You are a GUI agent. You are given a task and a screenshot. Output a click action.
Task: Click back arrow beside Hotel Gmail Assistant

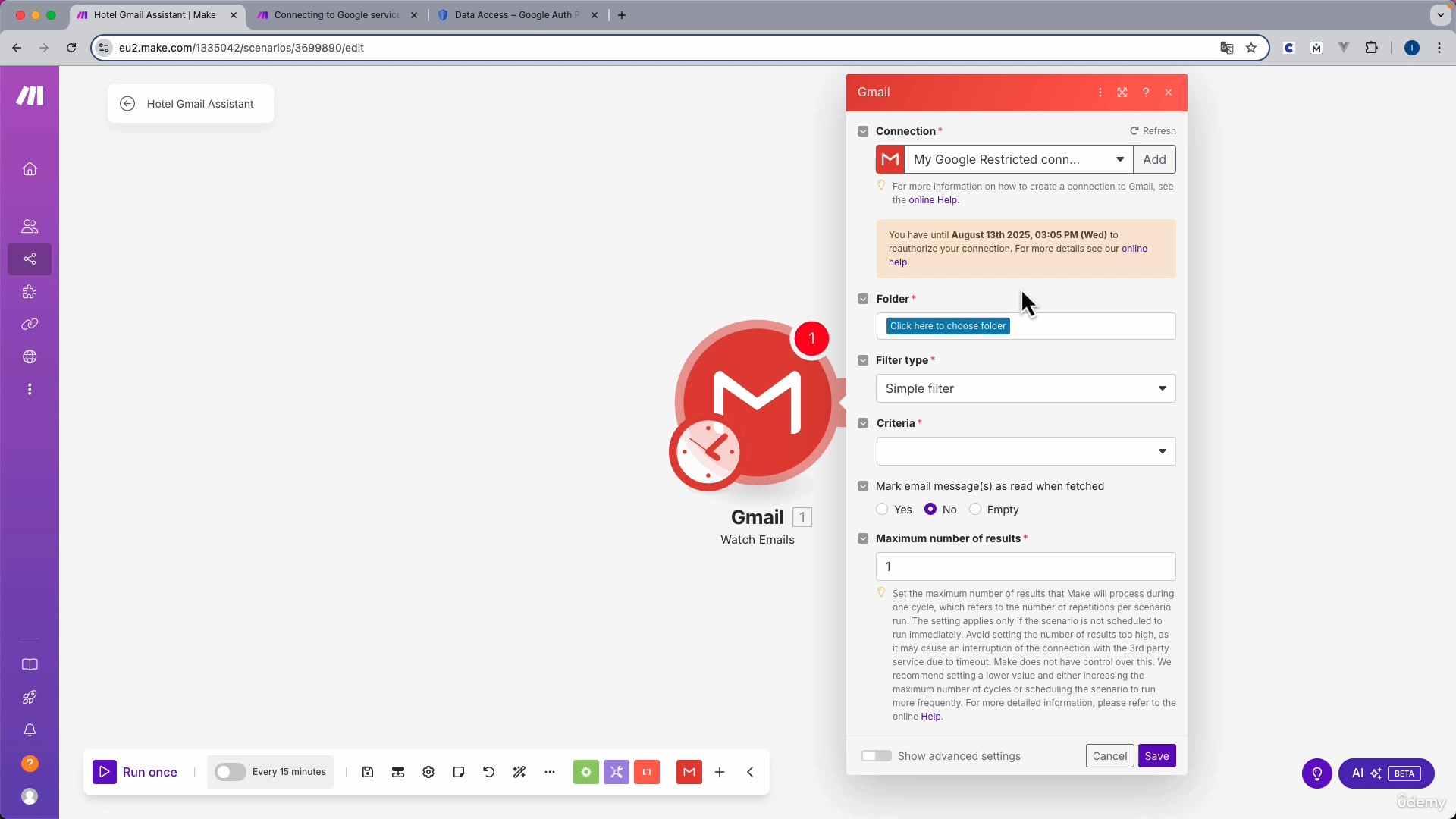(127, 104)
